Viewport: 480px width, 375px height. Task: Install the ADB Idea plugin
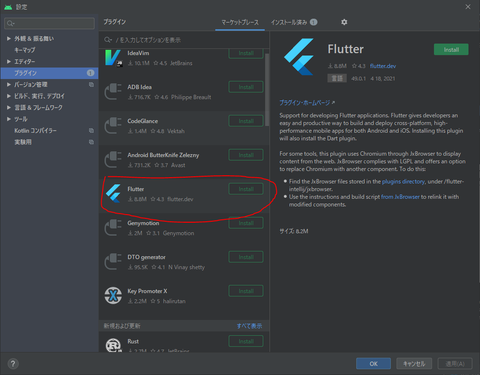pyautogui.click(x=246, y=87)
